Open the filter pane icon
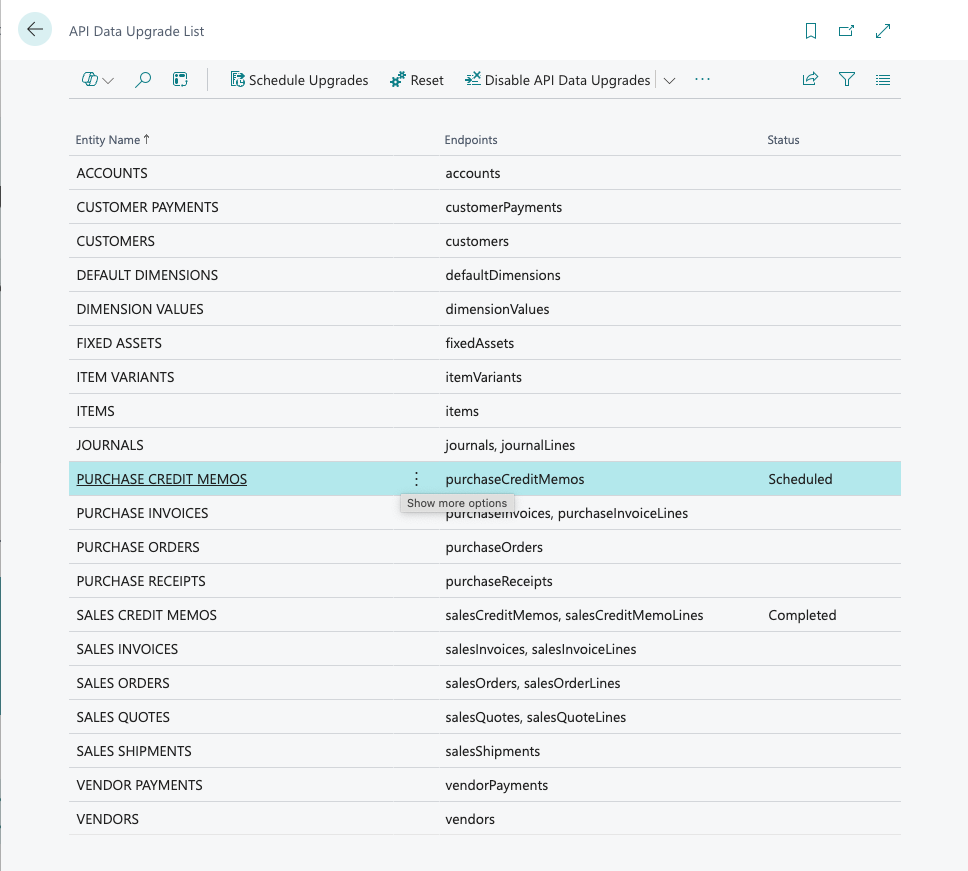 (846, 79)
